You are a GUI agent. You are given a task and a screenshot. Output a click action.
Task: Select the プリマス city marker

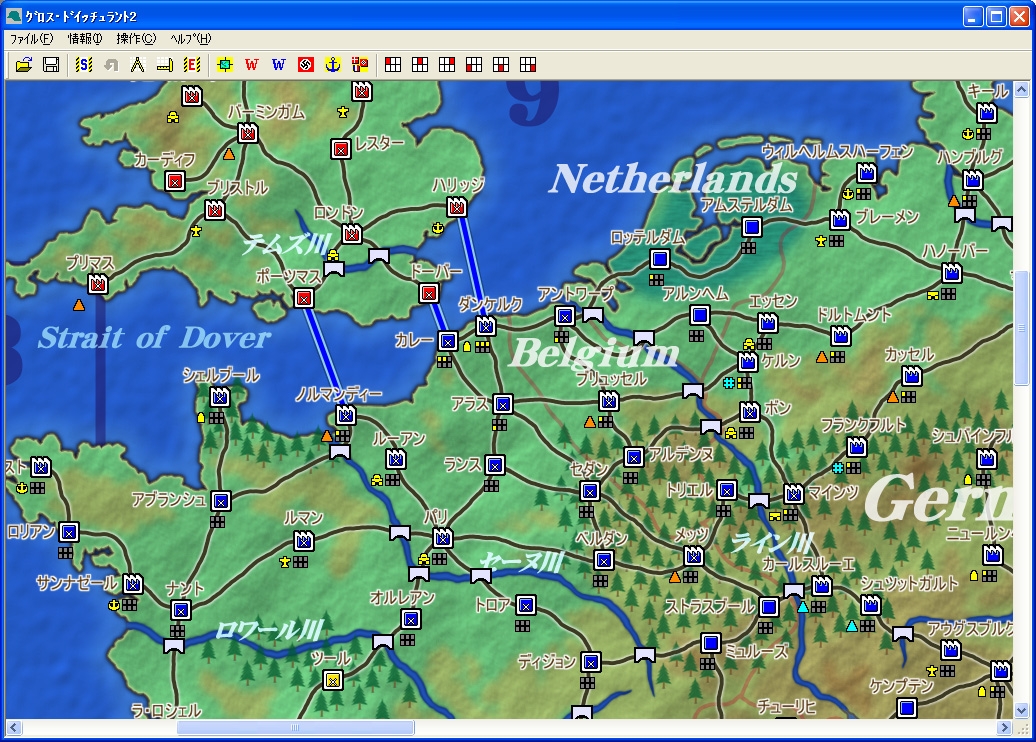click(x=98, y=284)
